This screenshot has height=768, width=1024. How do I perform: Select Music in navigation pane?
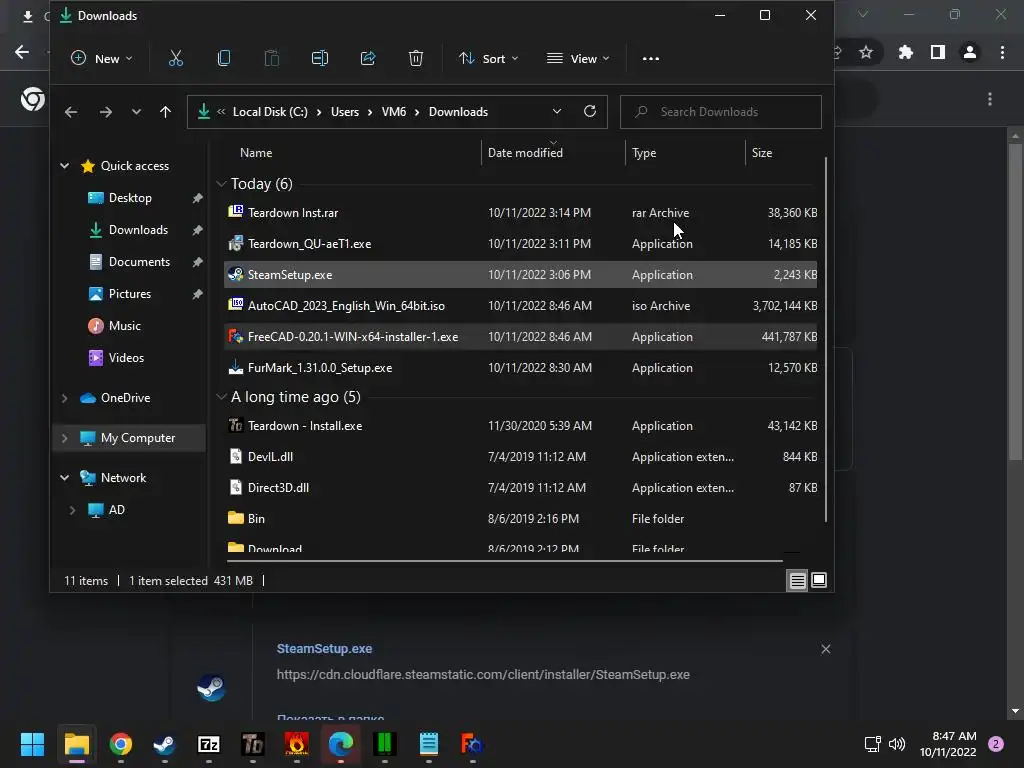[x=124, y=326]
